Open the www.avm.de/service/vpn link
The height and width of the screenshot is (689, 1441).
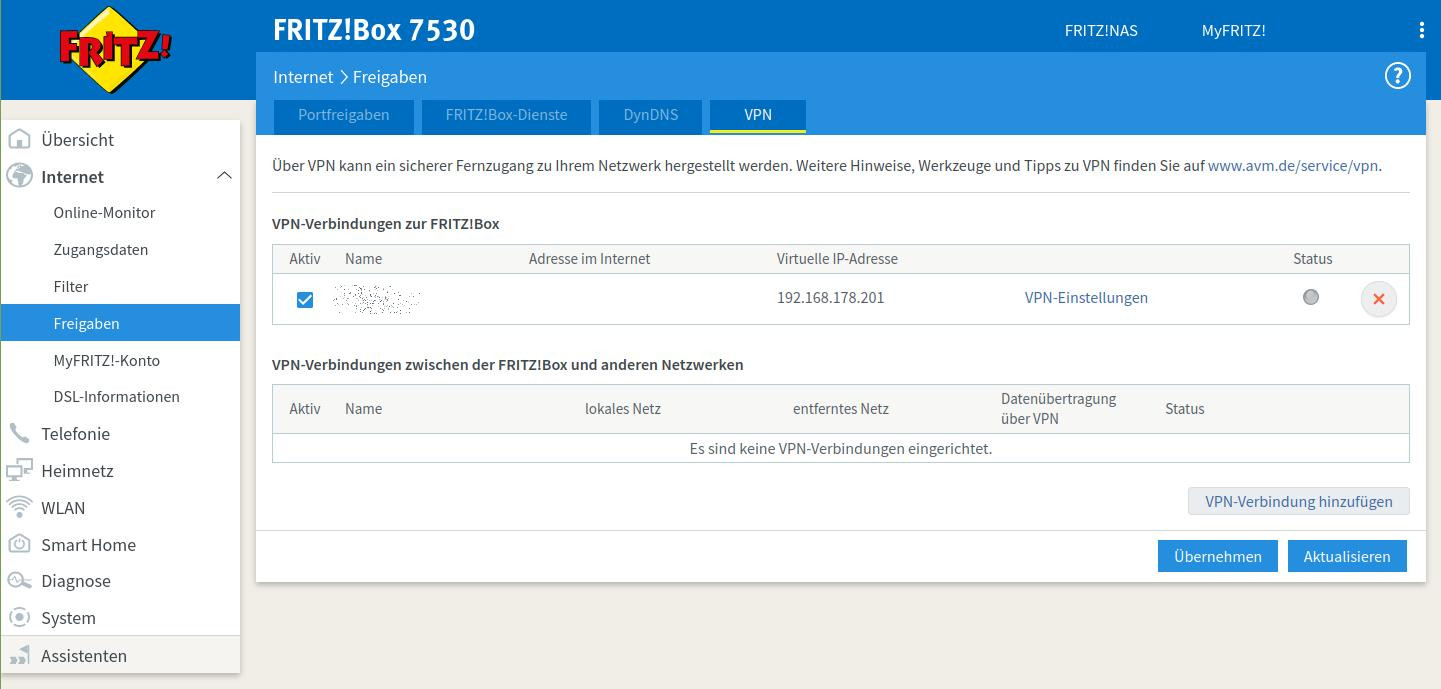point(1293,165)
